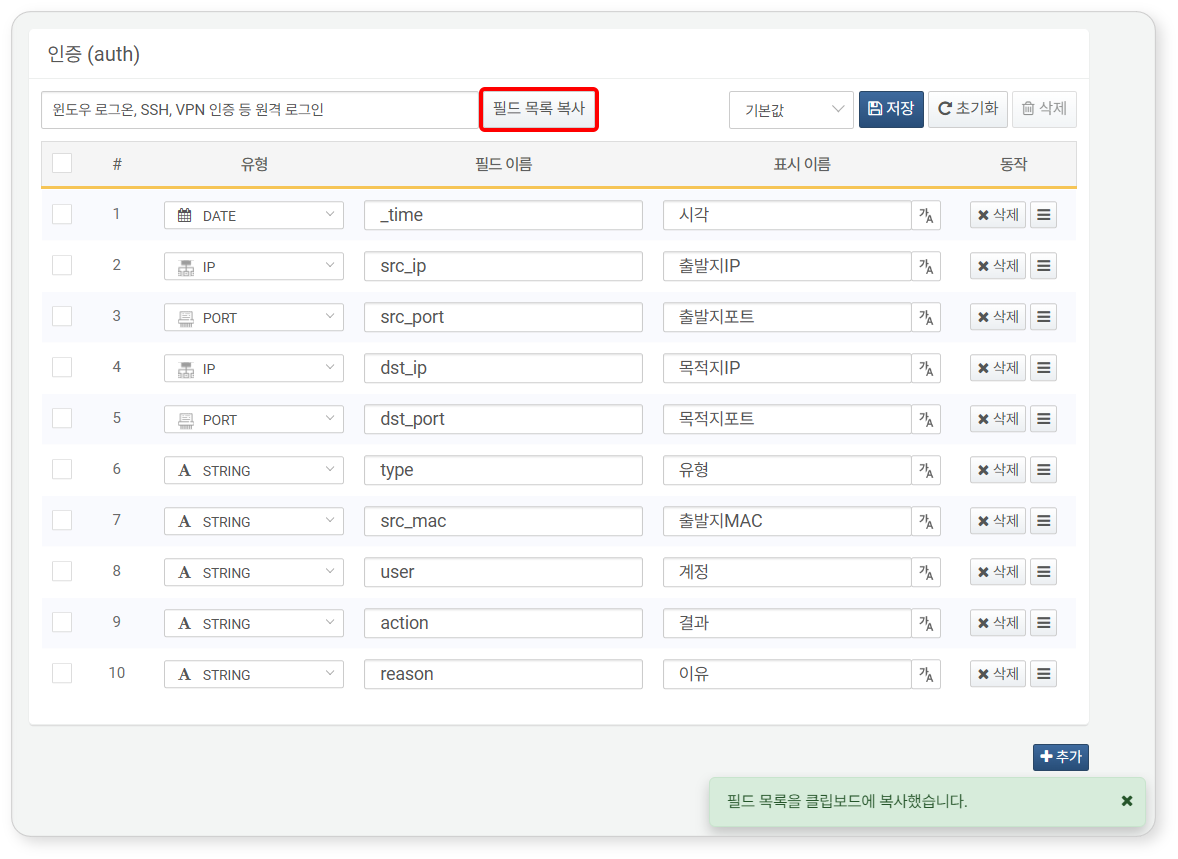Click translate icon next to 유형 display name
The image size is (1178, 859).
pos(926,470)
